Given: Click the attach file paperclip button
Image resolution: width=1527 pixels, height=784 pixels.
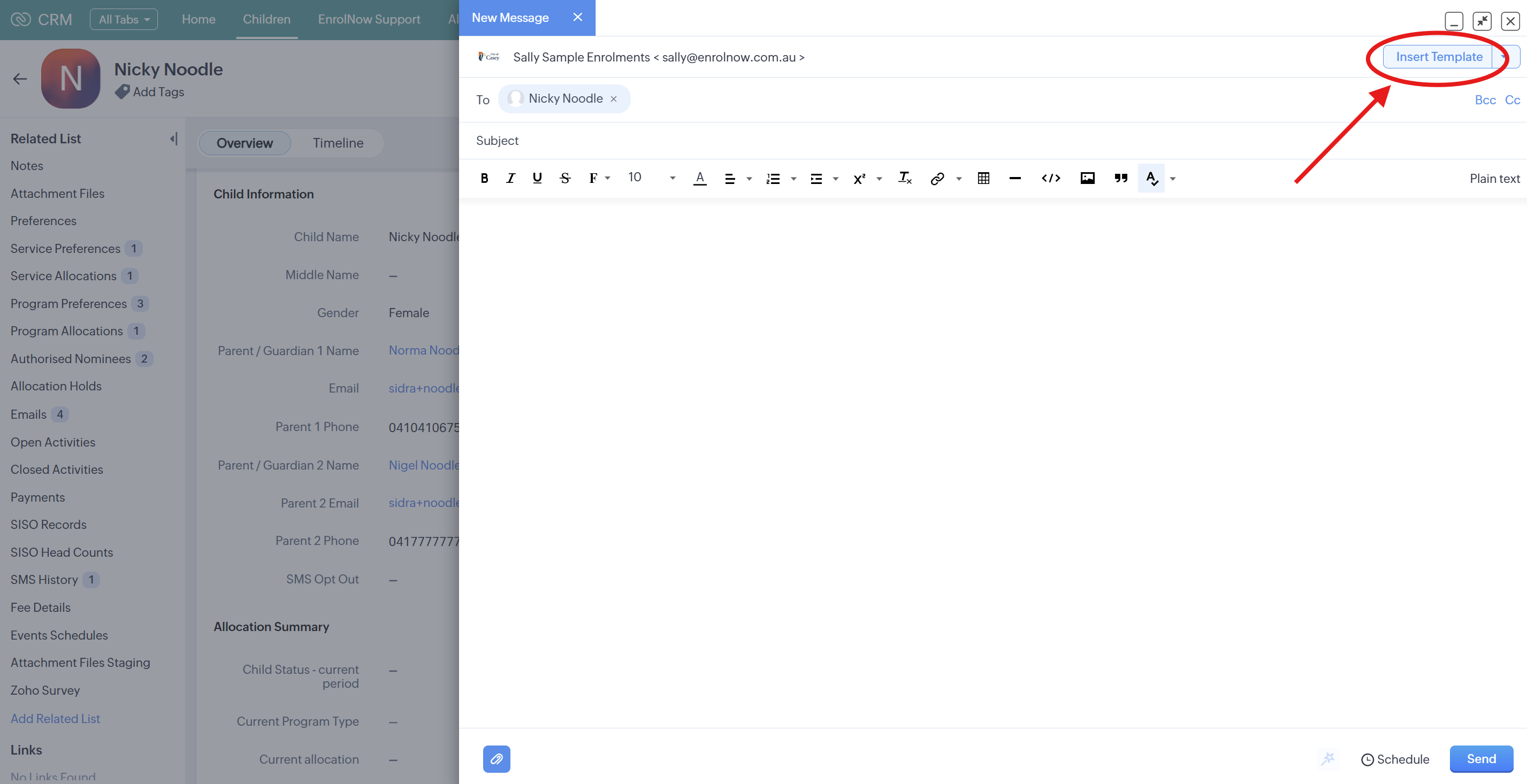Looking at the screenshot, I should [x=496, y=758].
